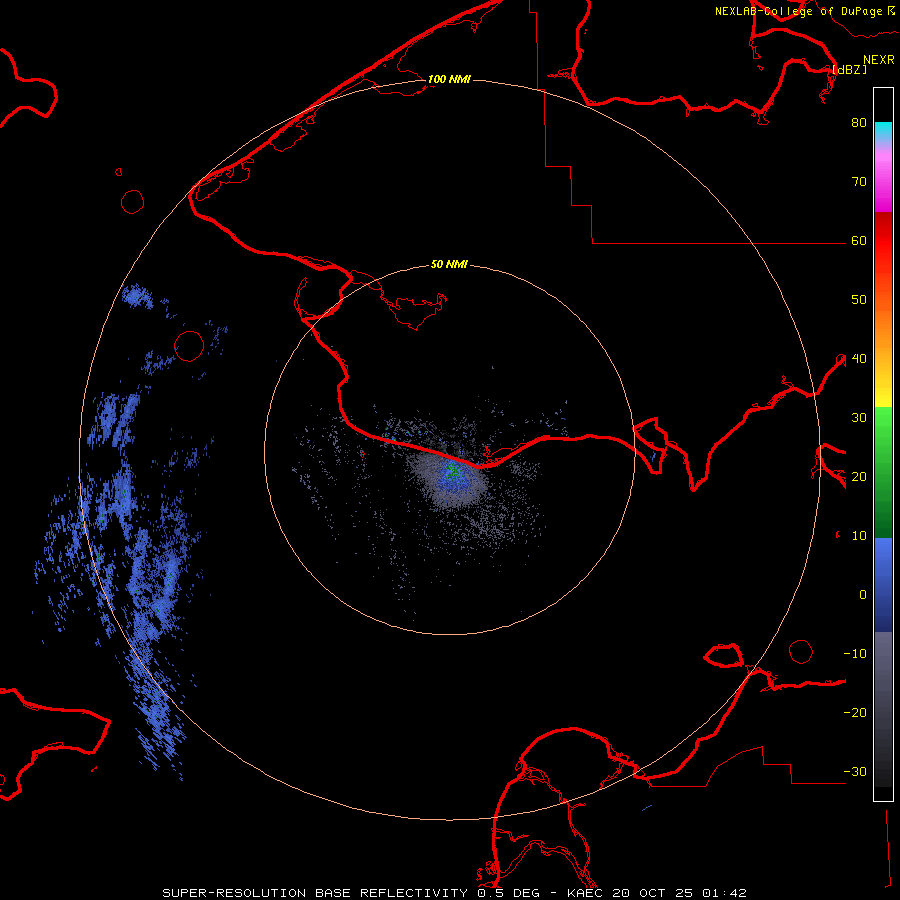
Task: Click the 30 value on dBZ scale
Action: coord(859,418)
